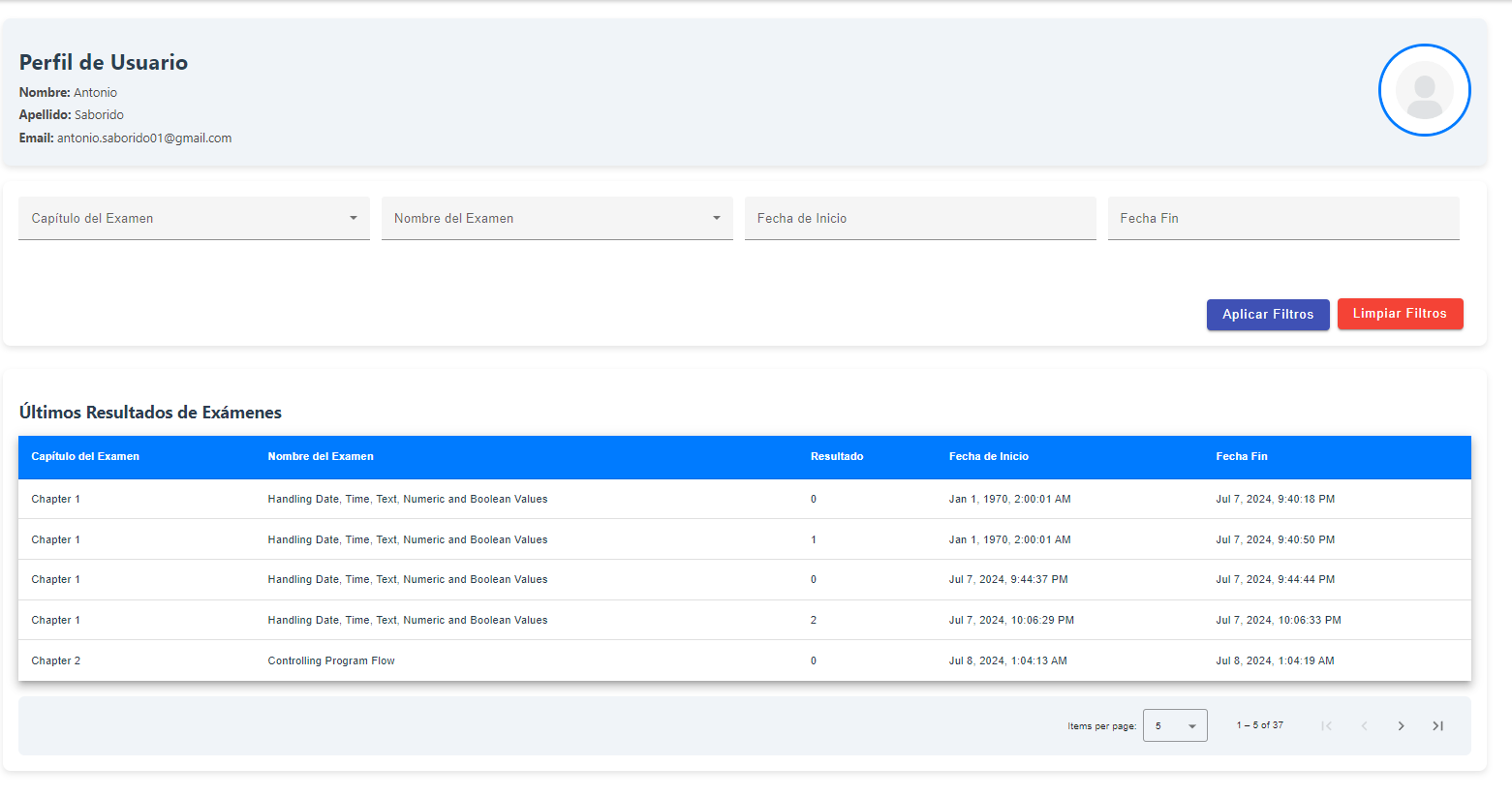Screen dimensions: 1512x798
Task: Expand the items per page selector
Action: click(x=1175, y=725)
